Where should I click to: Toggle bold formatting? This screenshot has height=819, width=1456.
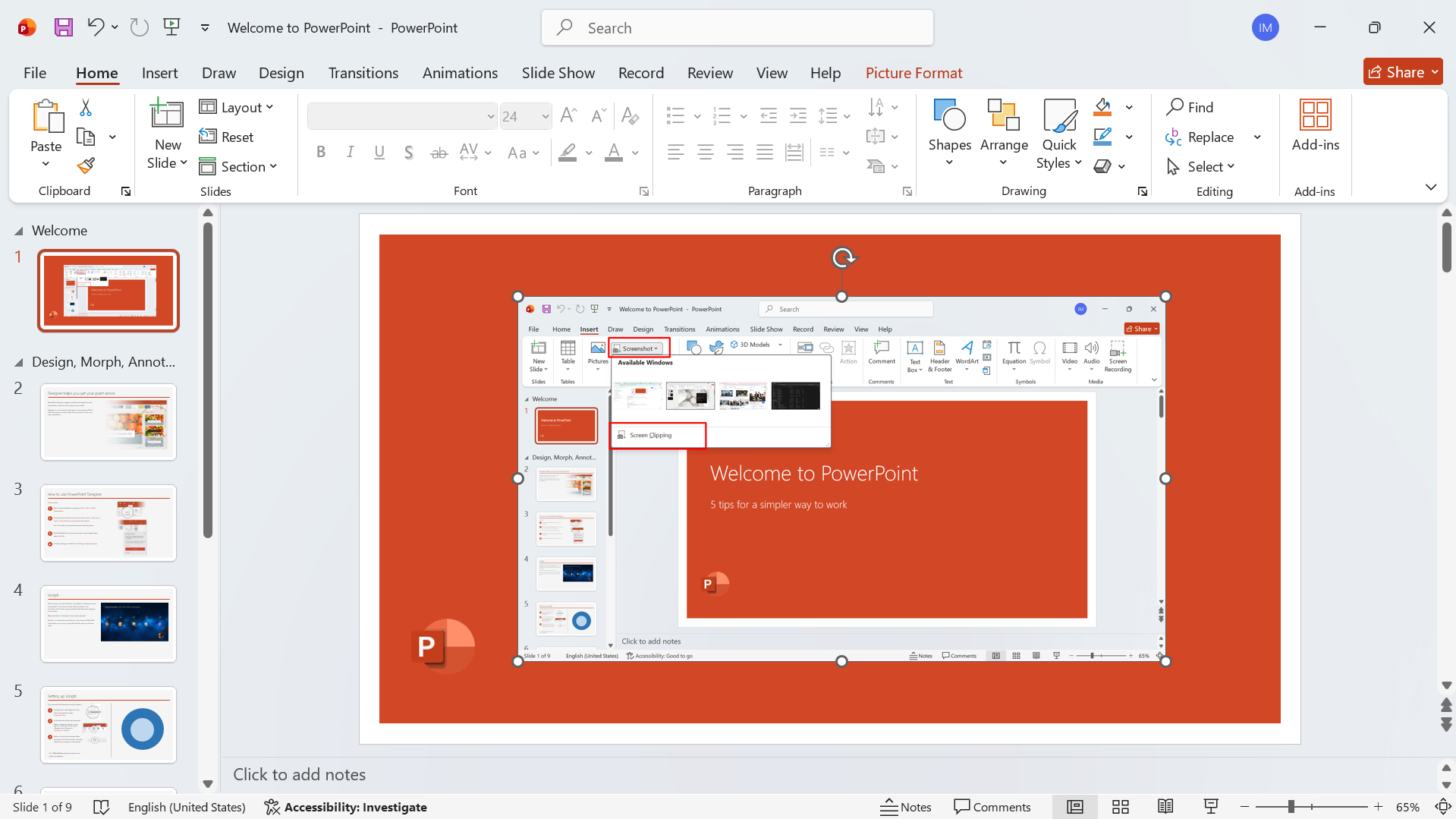(x=321, y=153)
